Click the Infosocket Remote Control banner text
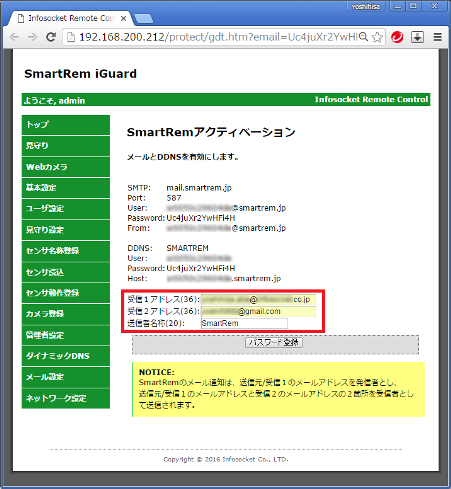 pyautogui.click(x=371, y=99)
